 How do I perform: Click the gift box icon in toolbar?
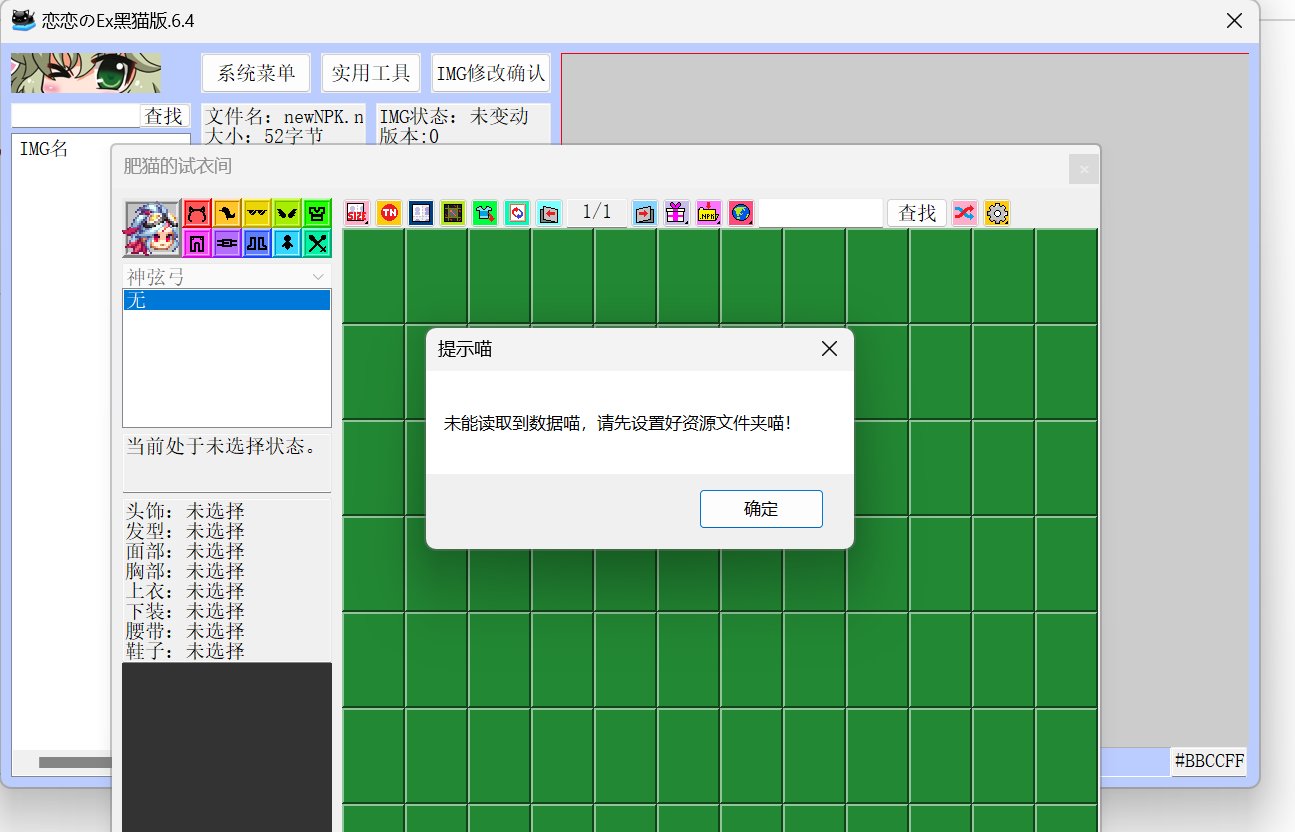coord(677,213)
